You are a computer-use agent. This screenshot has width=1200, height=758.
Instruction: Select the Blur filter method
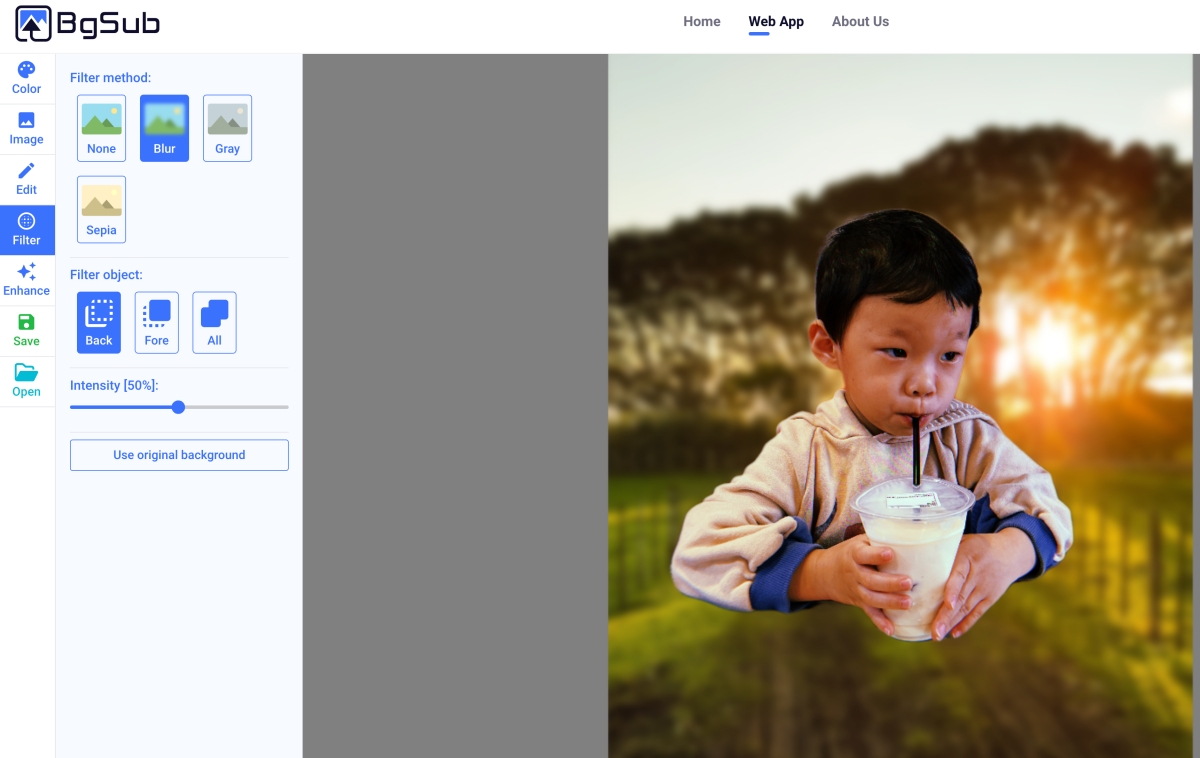pos(164,128)
